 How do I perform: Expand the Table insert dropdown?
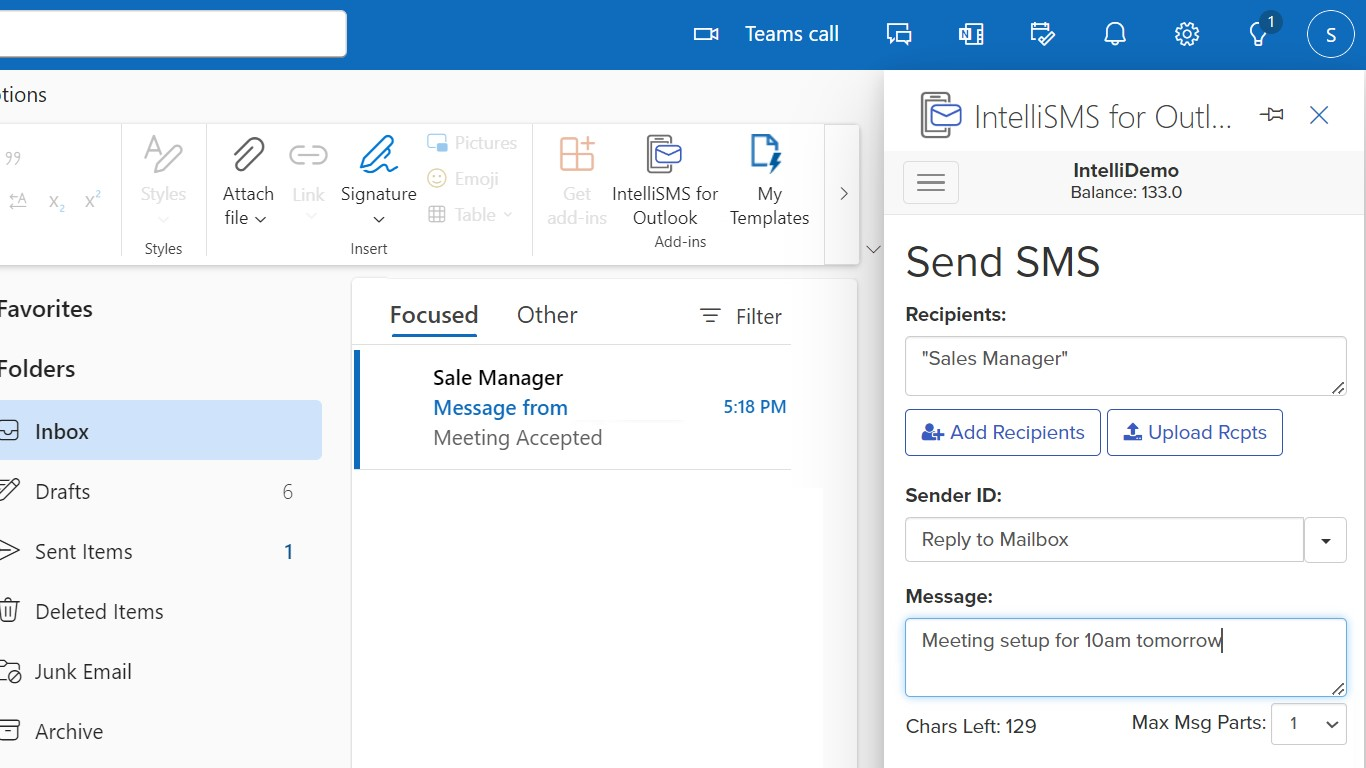[509, 214]
